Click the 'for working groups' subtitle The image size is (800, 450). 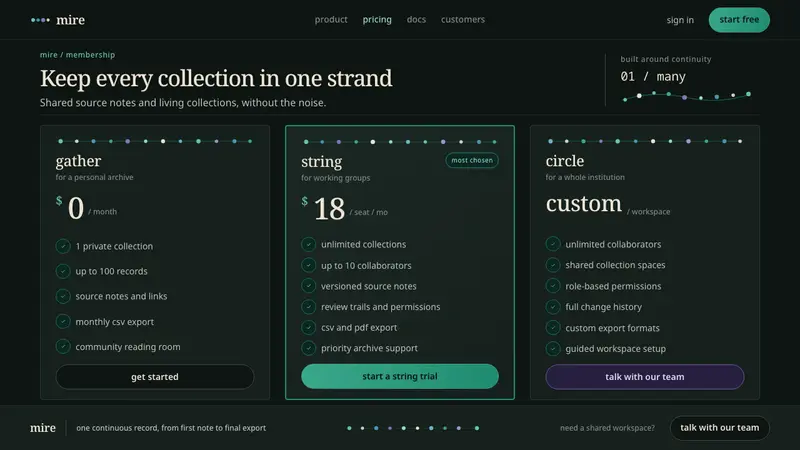(x=335, y=178)
